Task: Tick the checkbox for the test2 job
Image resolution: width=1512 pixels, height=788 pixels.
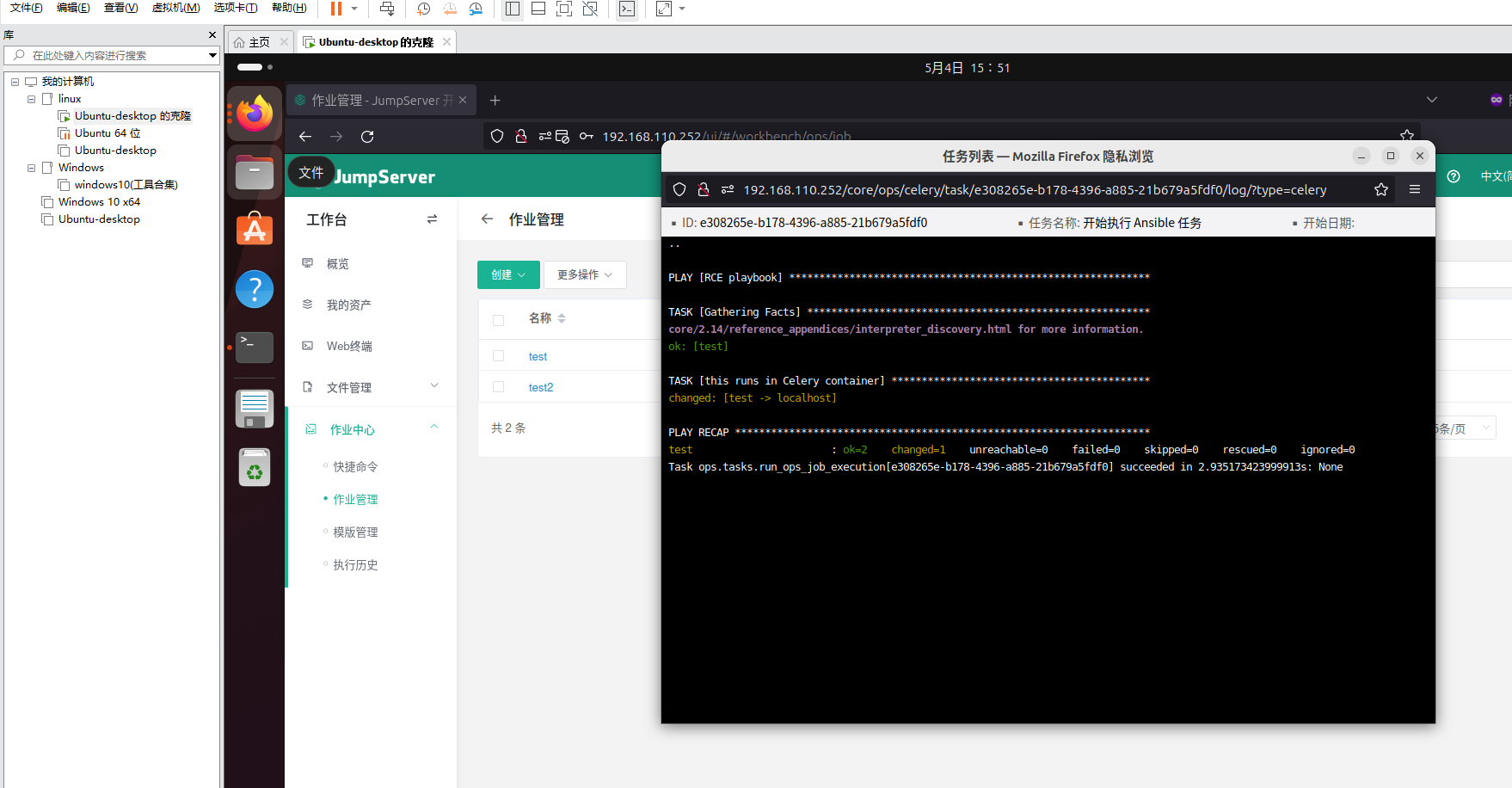Action: click(498, 387)
